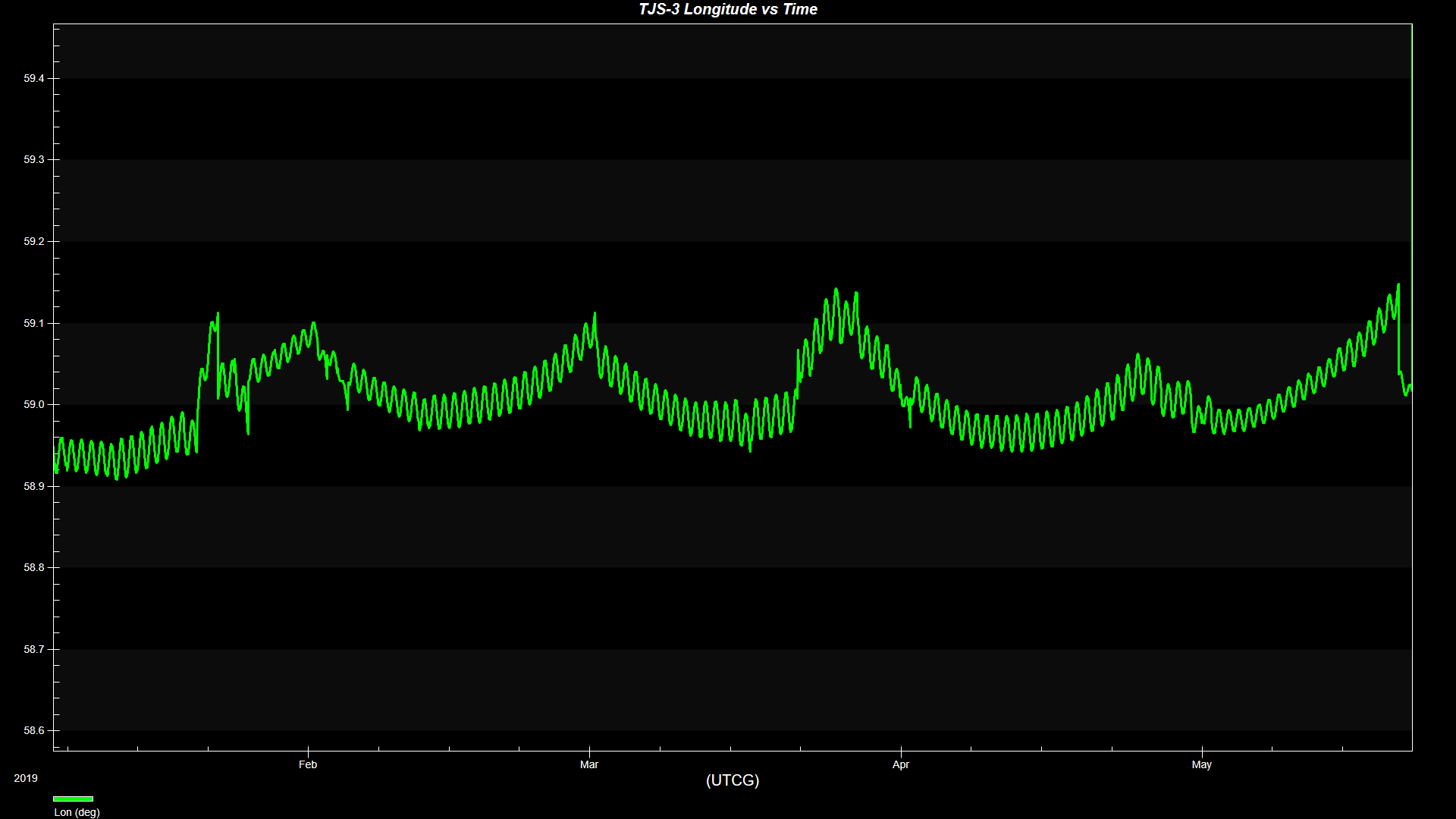Click the Lon (deg) legend label

pyautogui.click(x=77, y=812)
